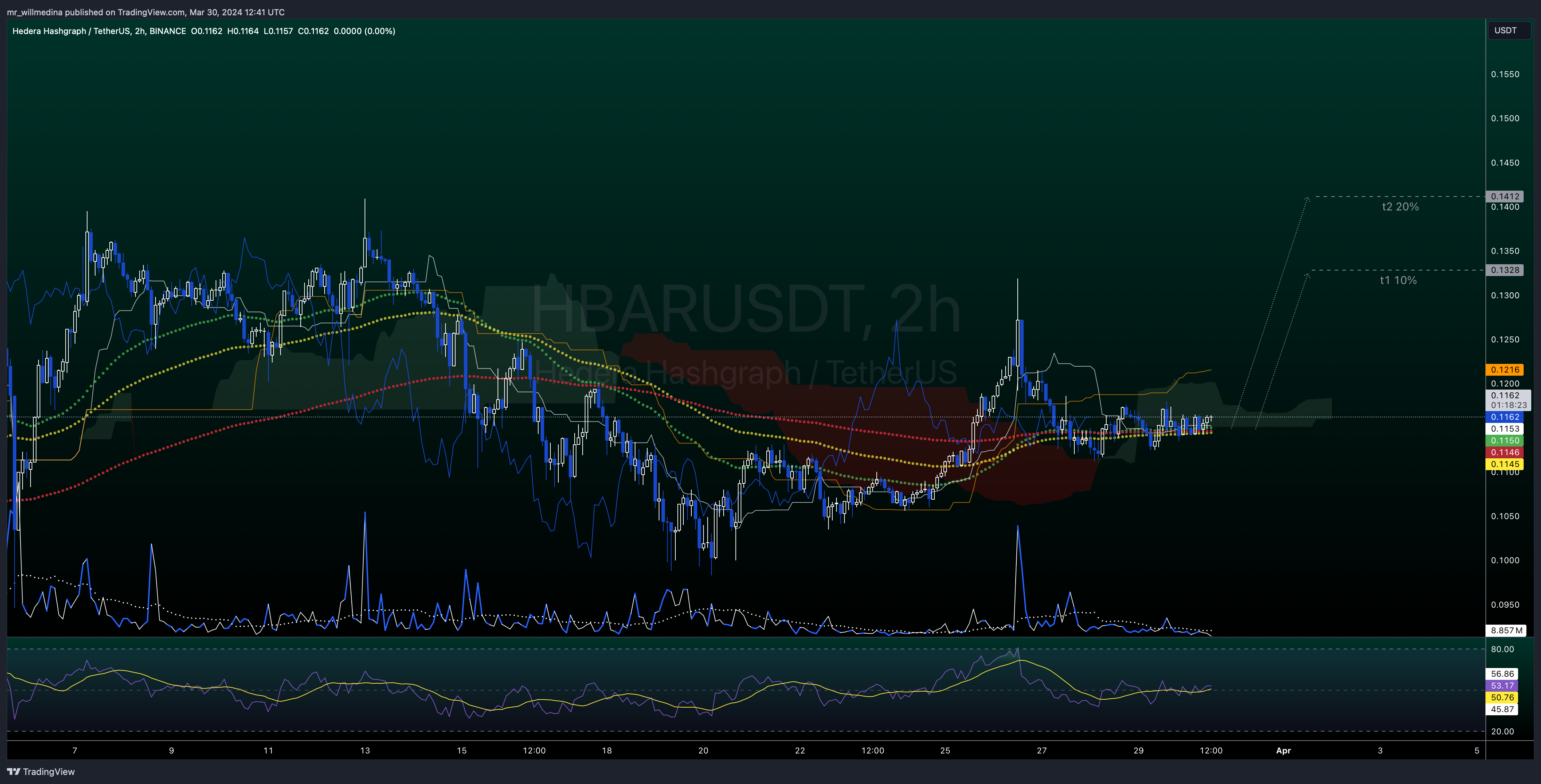Click the TradingView logo at bottom left
1541x784 pixels.
(x=41, y=772)
